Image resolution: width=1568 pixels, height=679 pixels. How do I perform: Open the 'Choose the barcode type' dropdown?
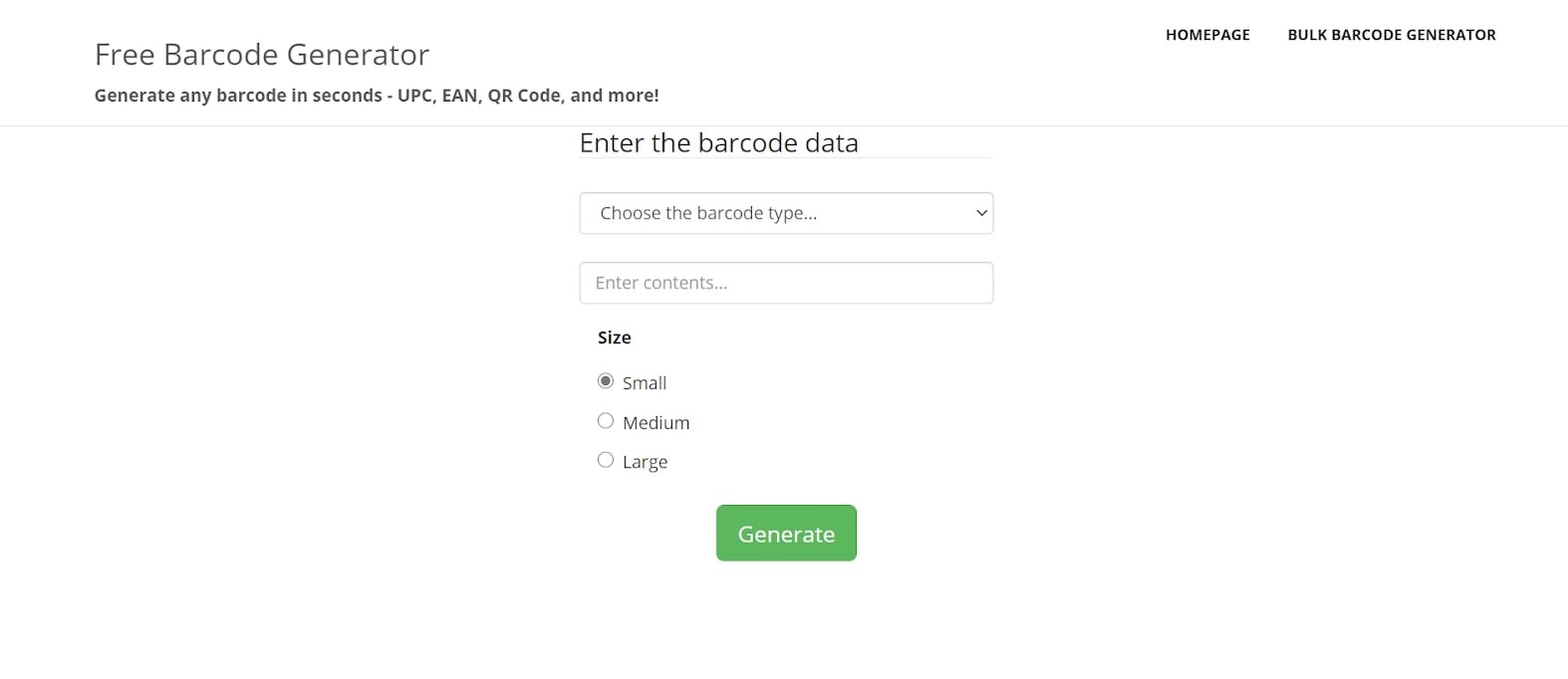click(785, 213)
